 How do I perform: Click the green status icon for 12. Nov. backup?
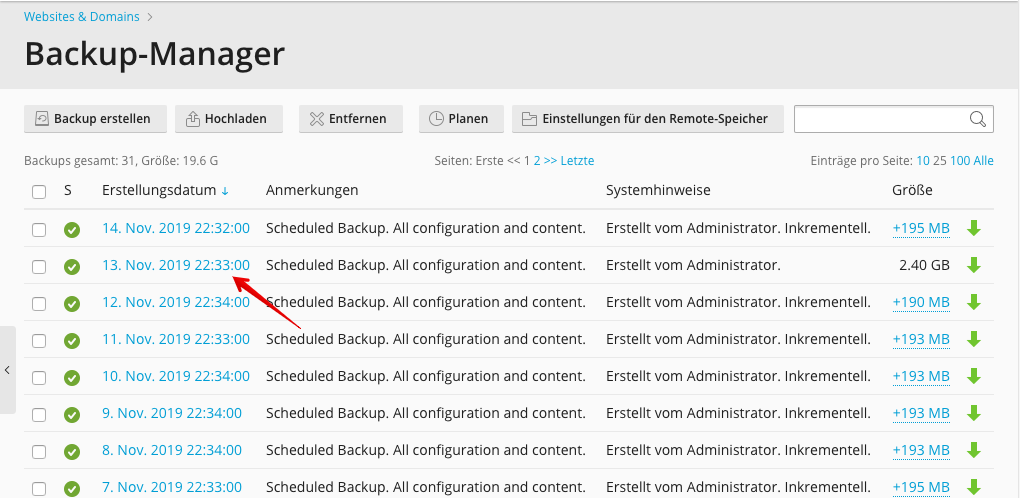click(x=72, y=304)
